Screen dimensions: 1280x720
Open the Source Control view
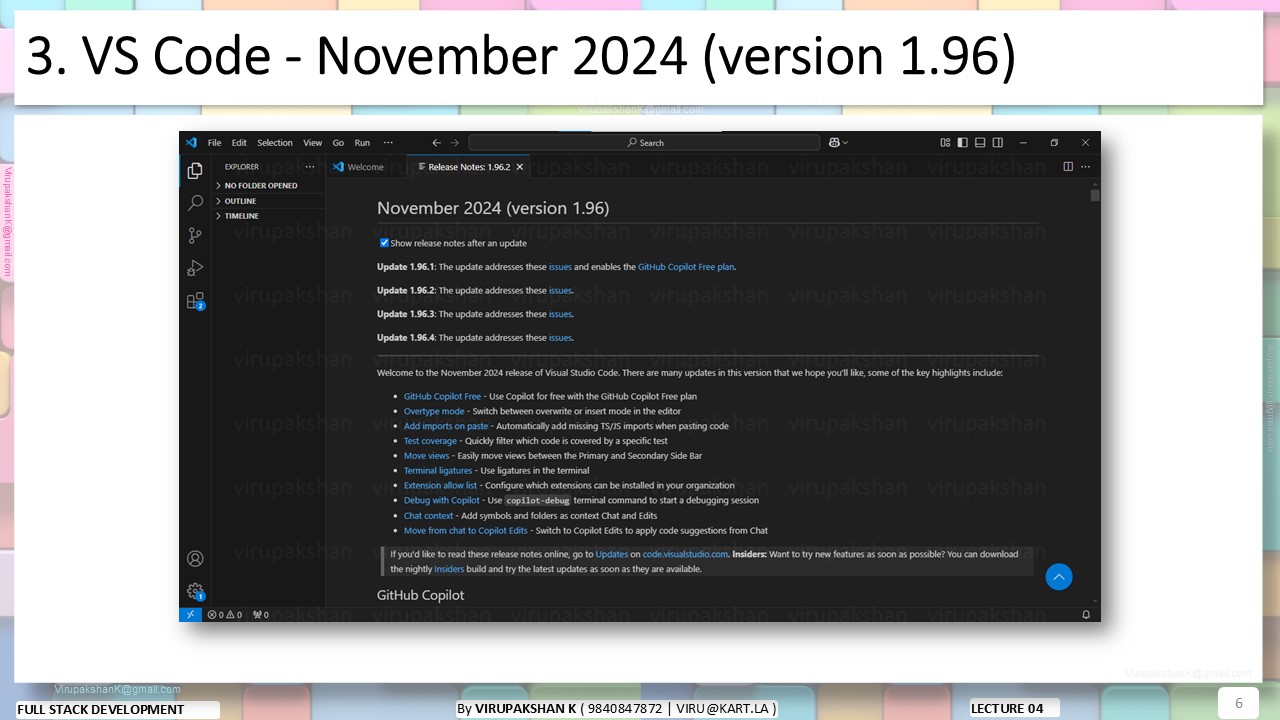click(195, 236)
